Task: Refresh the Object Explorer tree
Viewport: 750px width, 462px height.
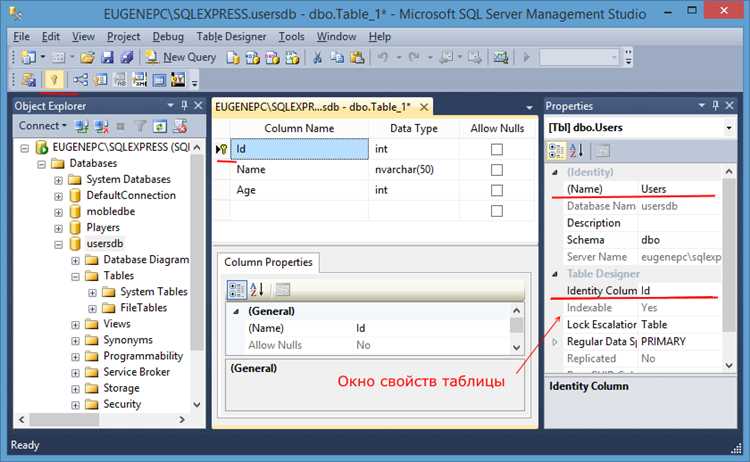Action: click(159, 126)
